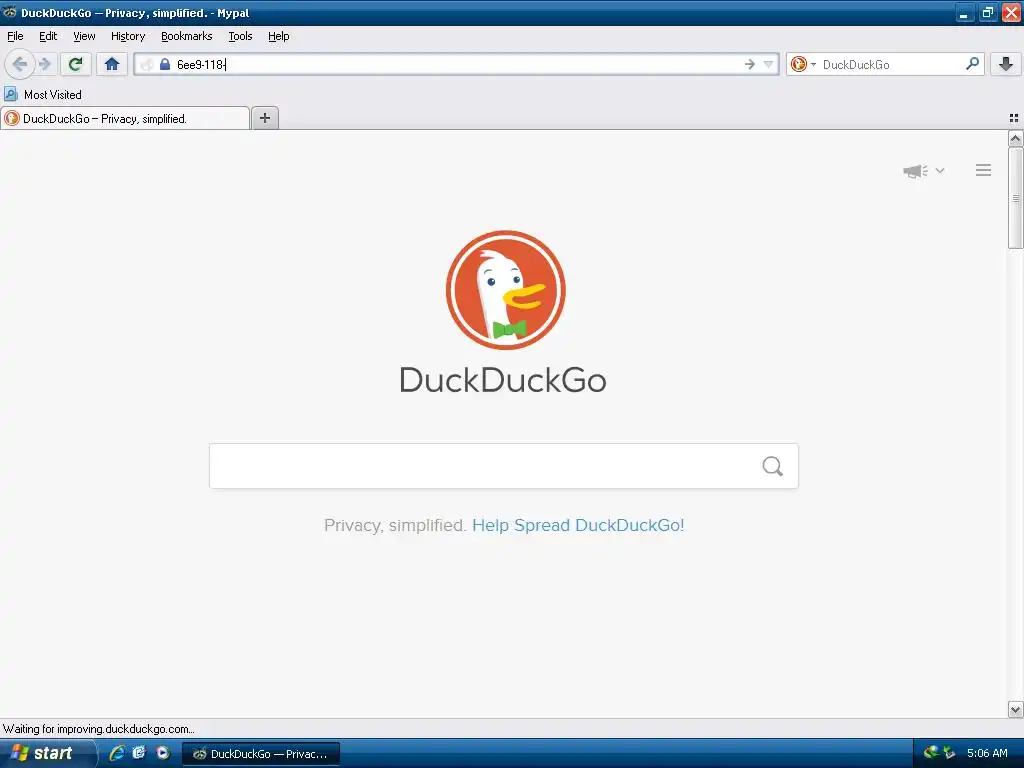Viewport: 1024px width, 768px height.
Task: Click the padlock security icon in address bar
Action: pos(165,64)
